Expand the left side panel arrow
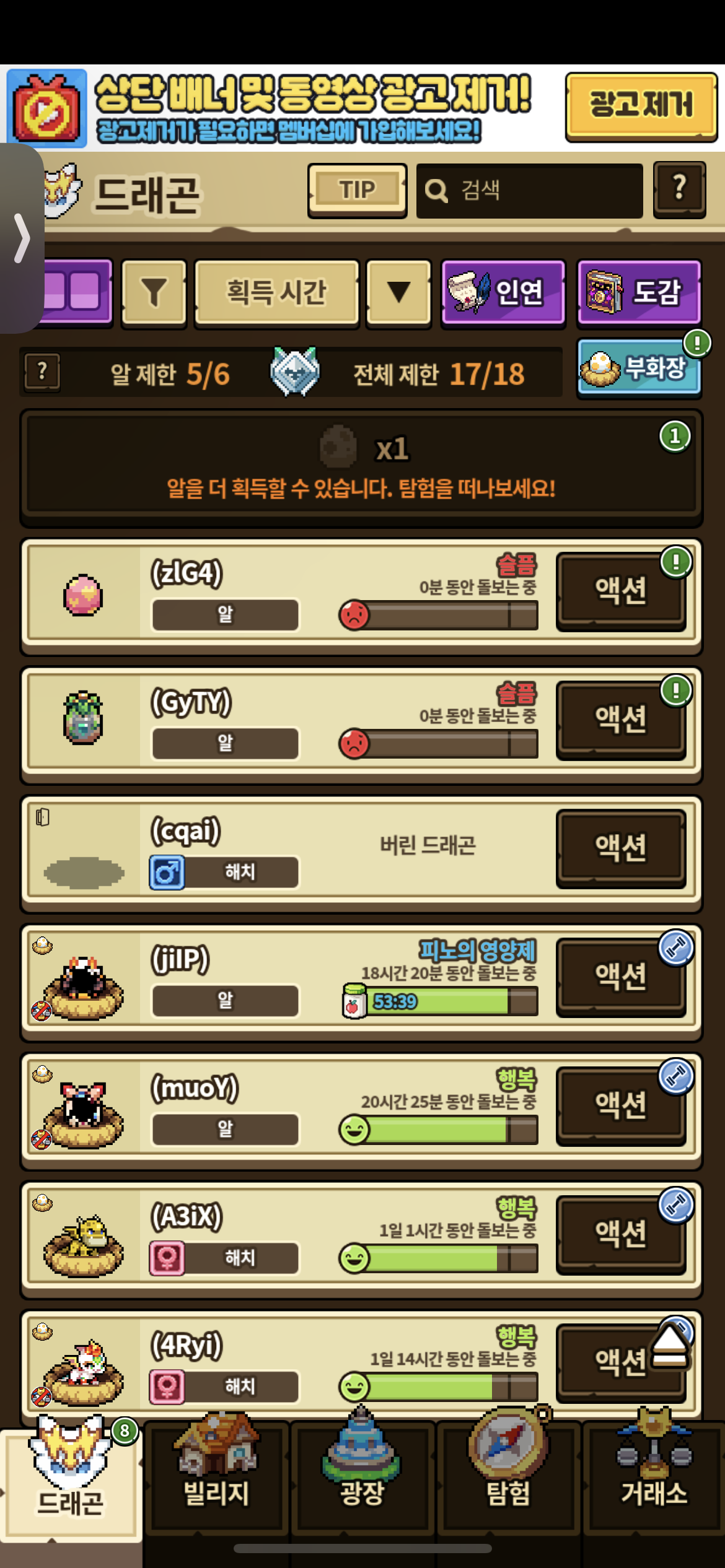The height and width of the screenshot is (1568, 725). coord(22,238)
